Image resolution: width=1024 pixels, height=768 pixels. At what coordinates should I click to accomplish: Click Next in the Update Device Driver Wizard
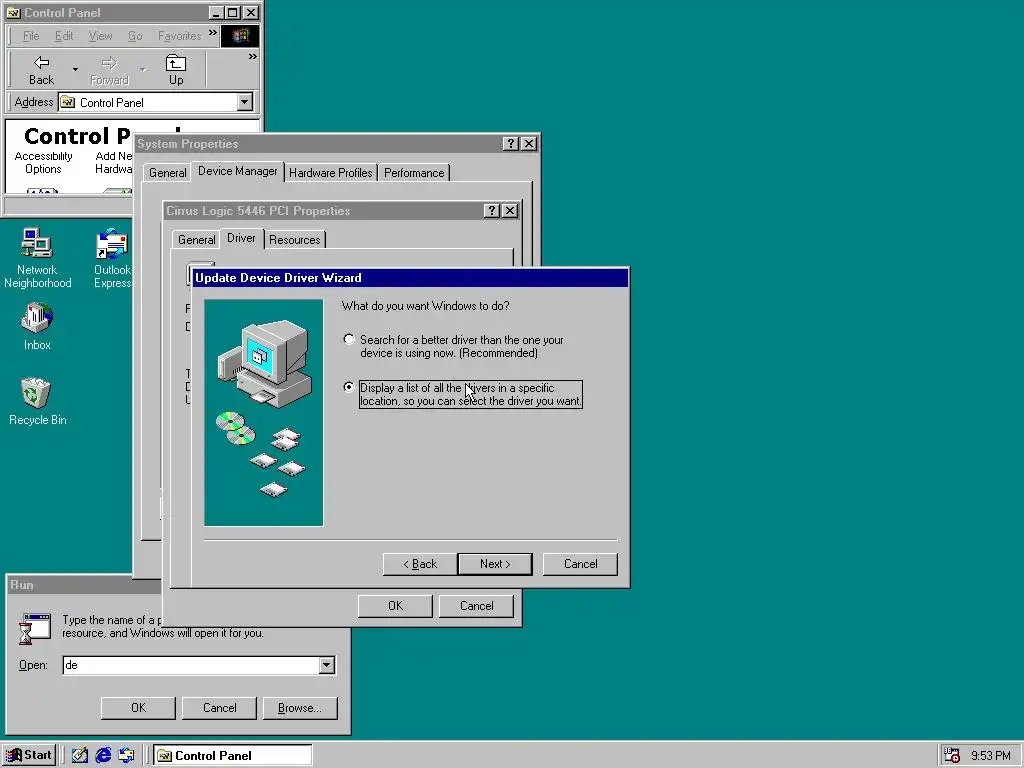pos(495,564)
